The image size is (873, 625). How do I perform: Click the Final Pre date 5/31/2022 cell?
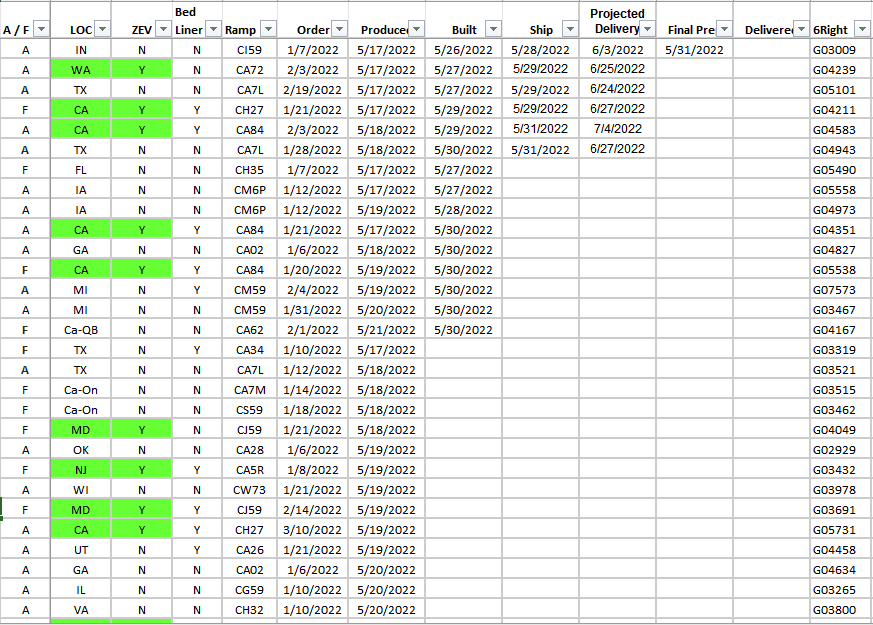pos(694,50)
